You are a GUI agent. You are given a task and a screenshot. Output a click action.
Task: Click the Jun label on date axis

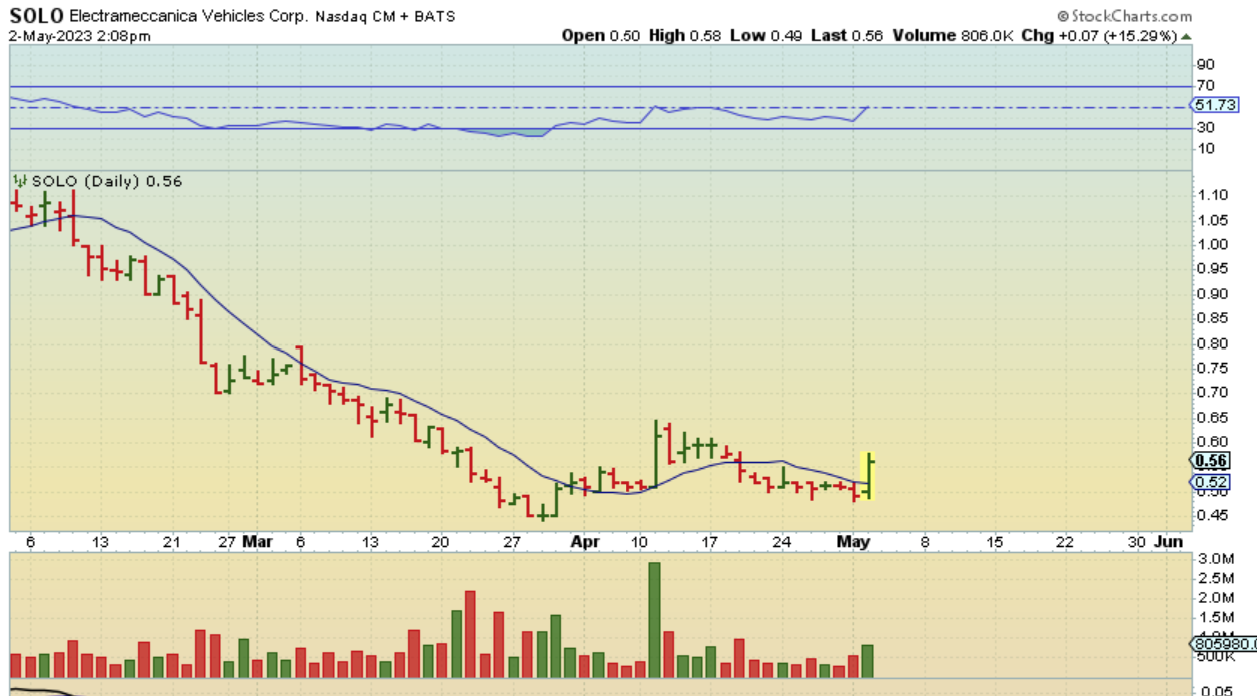point(1168,542)
